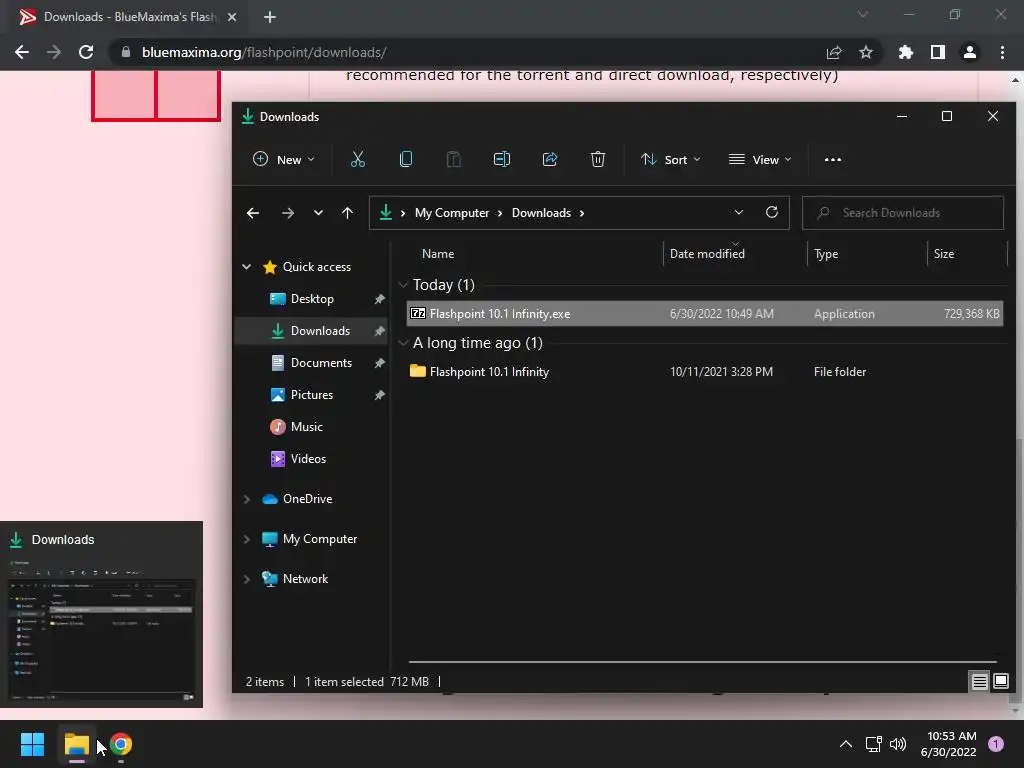Switch to large thumbnails view icon in status bar
This screenshot has width=1024, height=768.
click(x=1000, y=682)
